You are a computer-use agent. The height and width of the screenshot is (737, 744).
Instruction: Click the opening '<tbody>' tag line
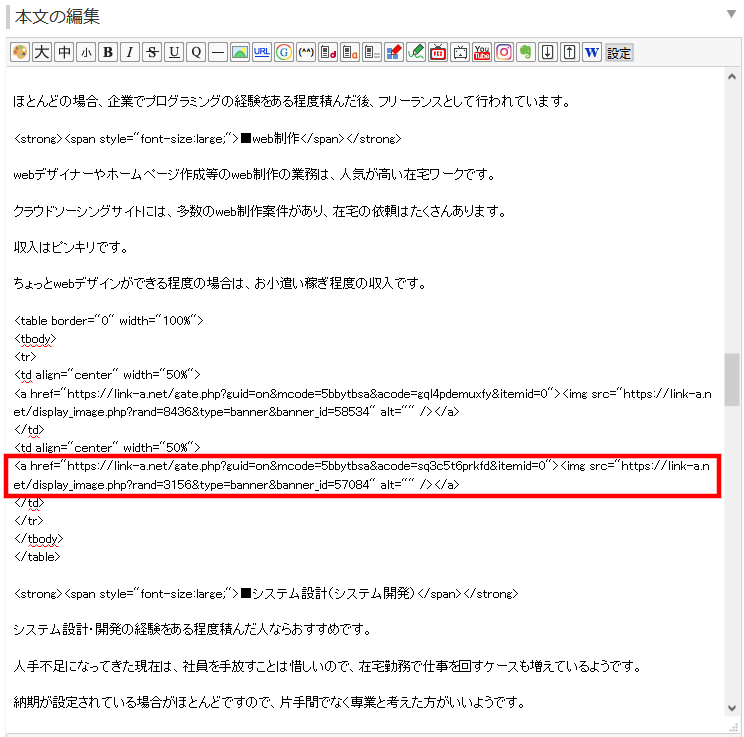pos(35,339)
